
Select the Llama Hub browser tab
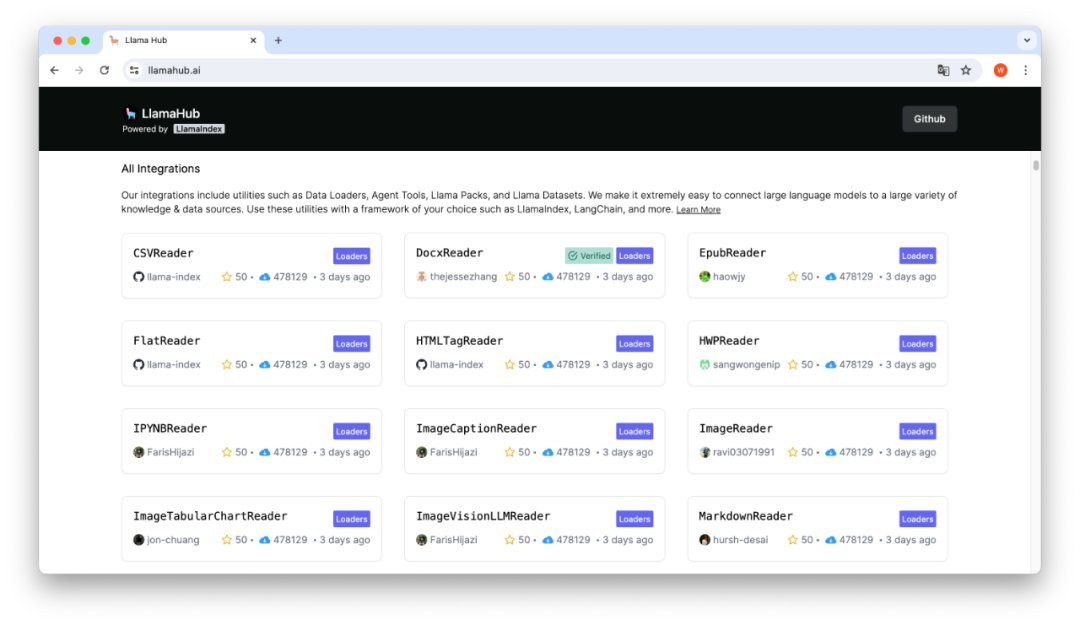click(184, 41)
